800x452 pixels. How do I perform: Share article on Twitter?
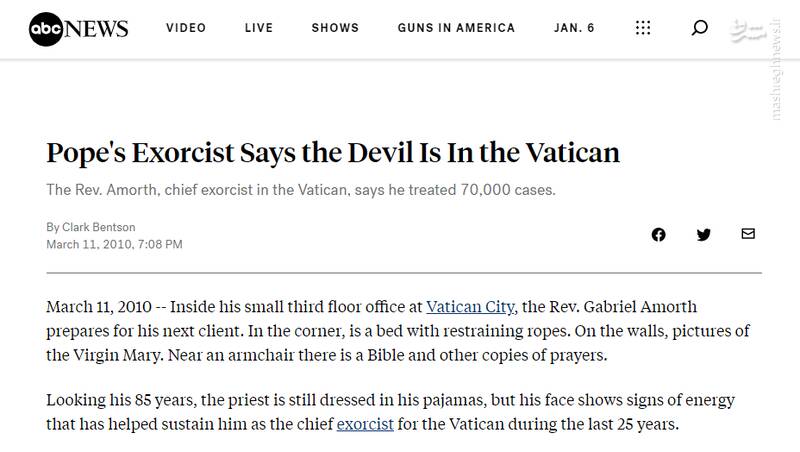tap(703, 235)
